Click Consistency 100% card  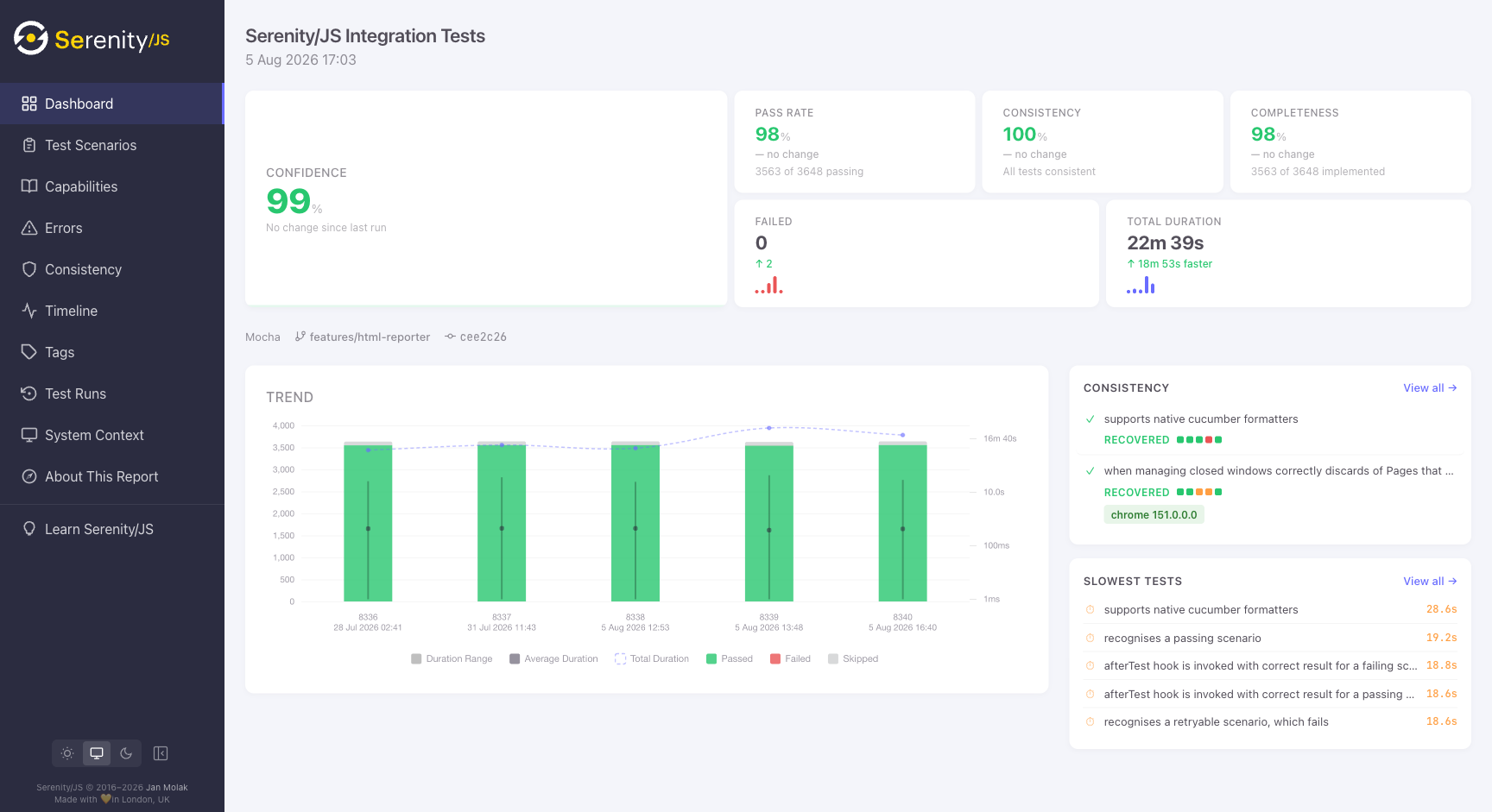(1103, 142)
